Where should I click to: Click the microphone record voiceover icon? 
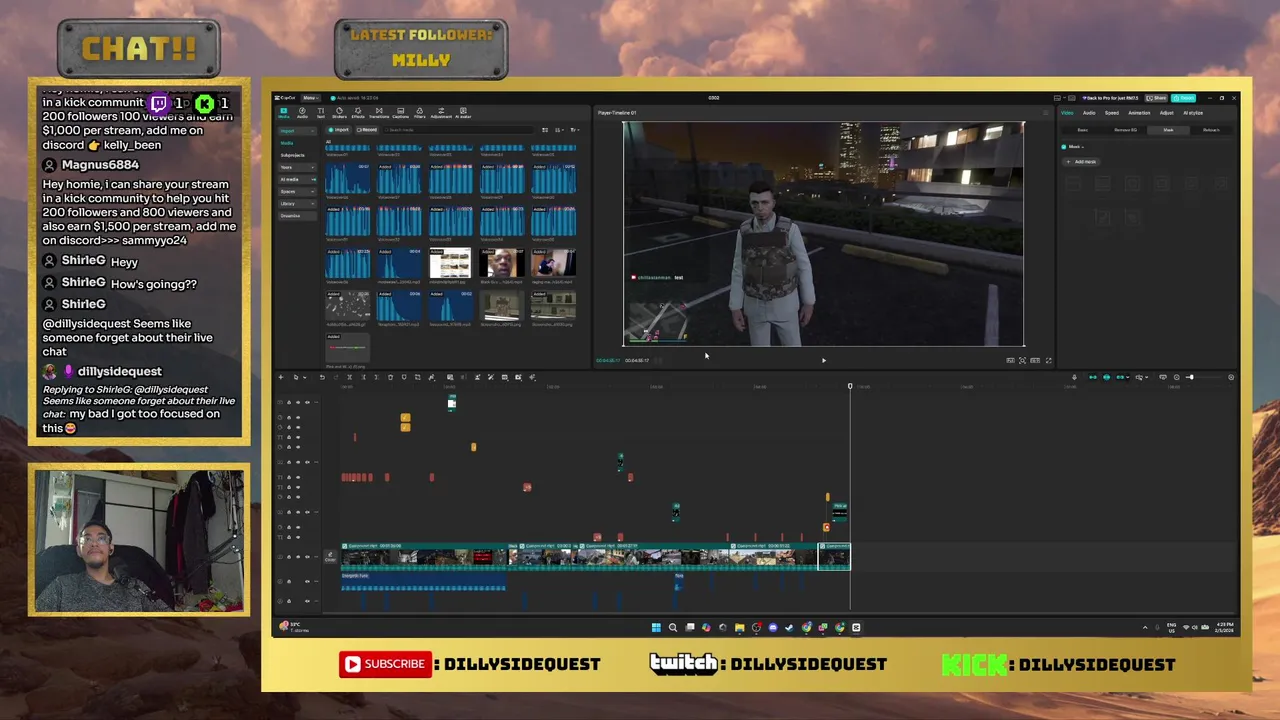[1074, 377]
